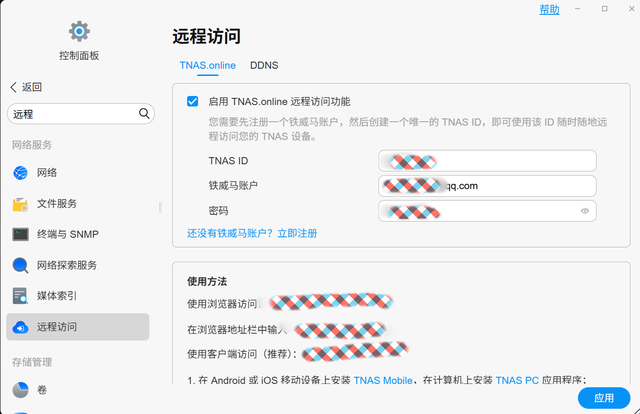Select 终端与 SNMP in the sidebar
This screenshot has height=414, width=640.
78,234
